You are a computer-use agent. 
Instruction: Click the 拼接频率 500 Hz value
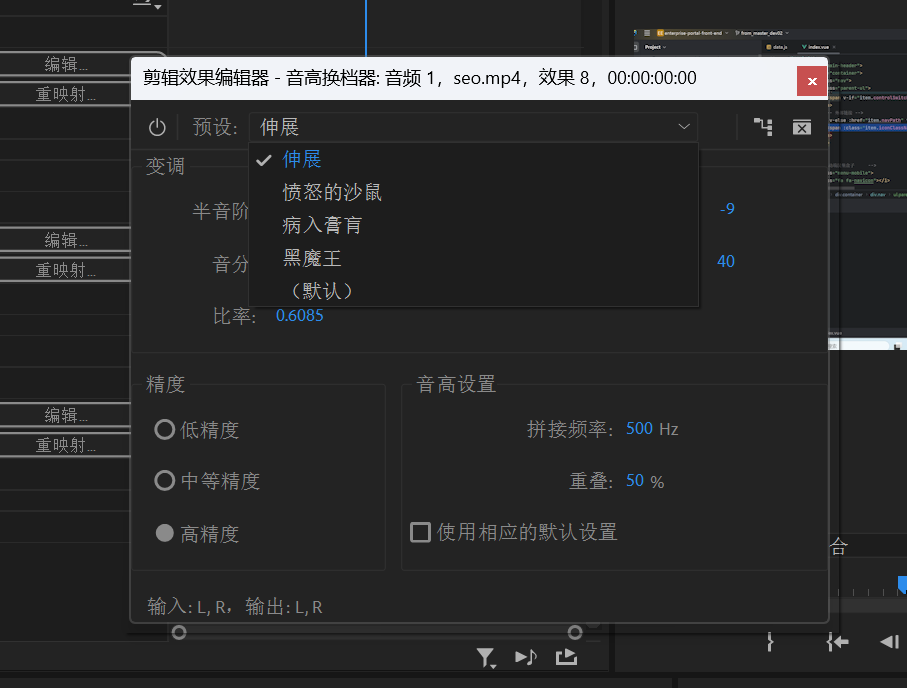639,429
